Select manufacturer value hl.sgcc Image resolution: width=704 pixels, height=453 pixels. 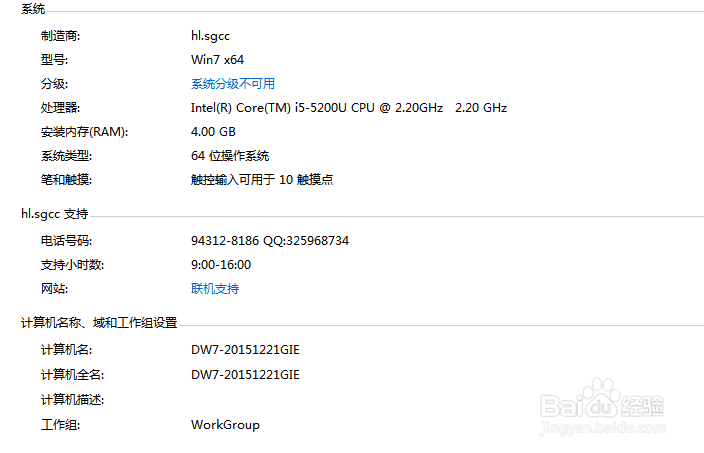coord(210,36)
